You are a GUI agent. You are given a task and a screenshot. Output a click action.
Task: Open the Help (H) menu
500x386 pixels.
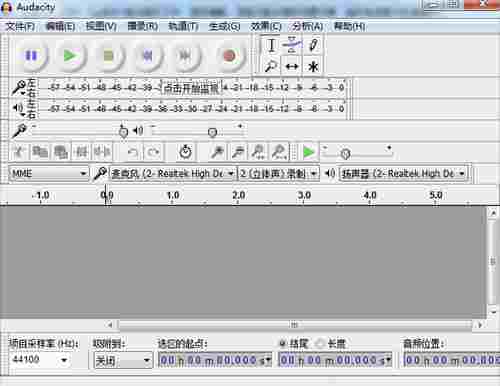(349, 26)
